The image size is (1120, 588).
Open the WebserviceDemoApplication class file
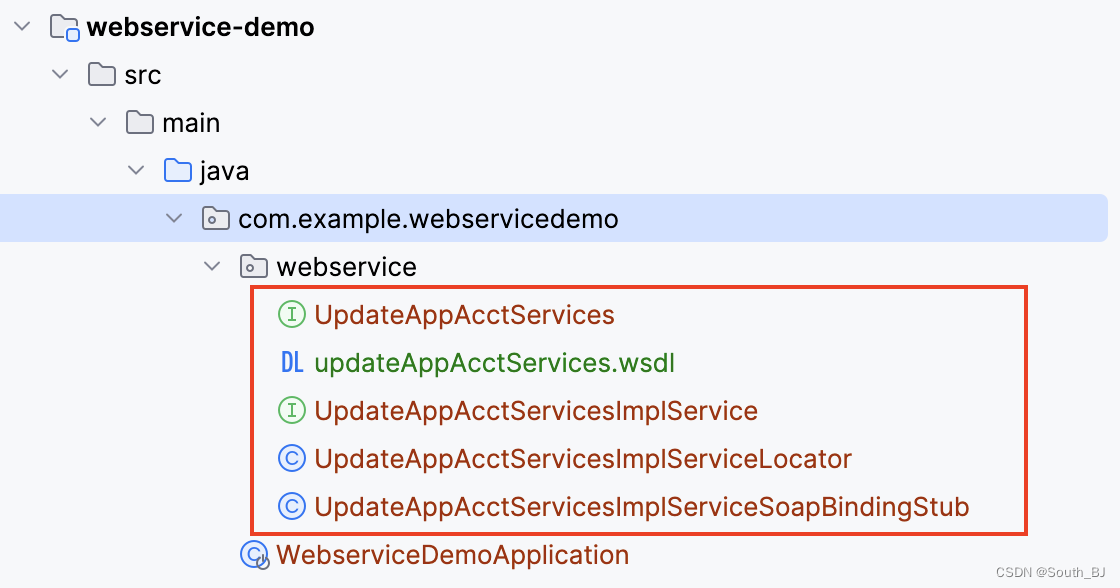coord(453,555)
